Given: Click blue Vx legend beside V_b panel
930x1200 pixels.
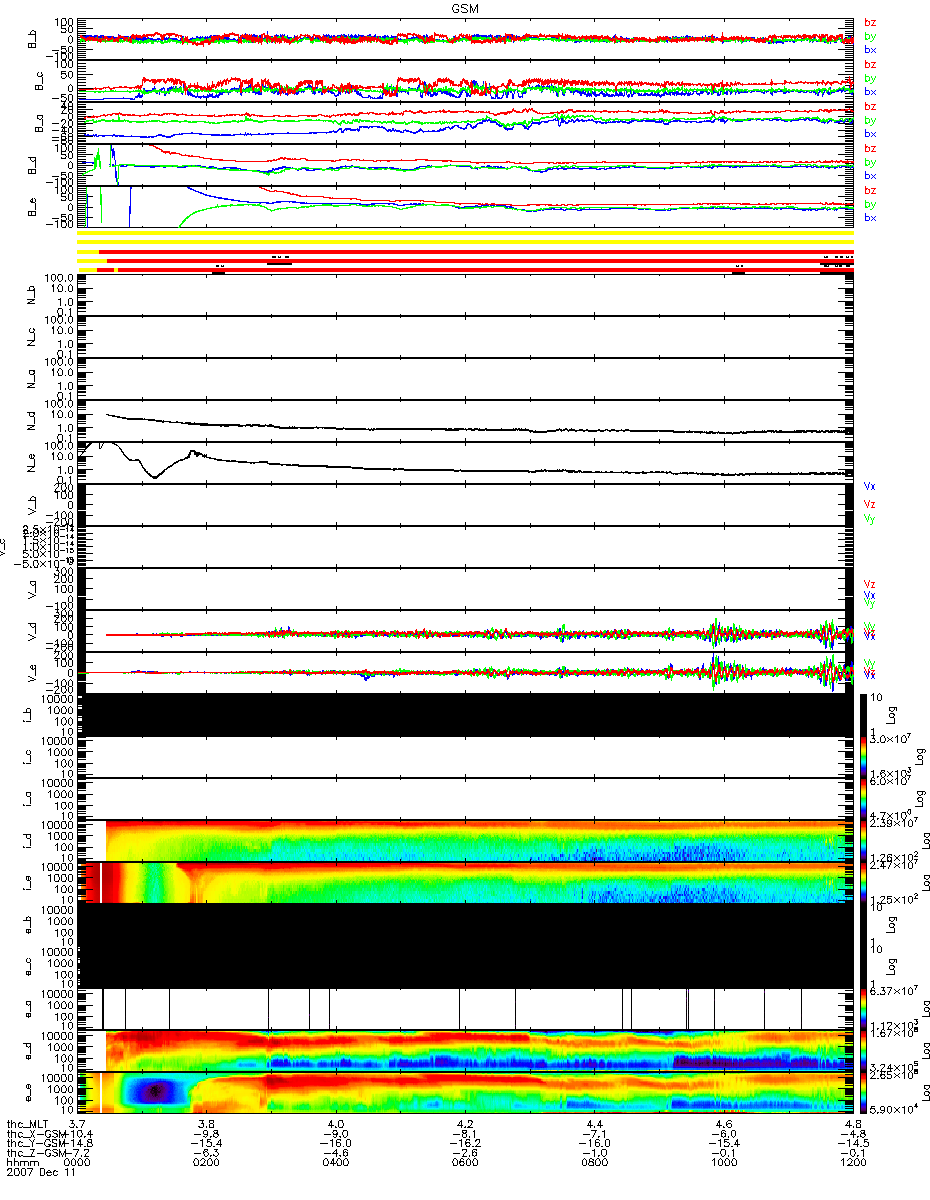Looking at the screenshot, I should (x=870, y=486).
